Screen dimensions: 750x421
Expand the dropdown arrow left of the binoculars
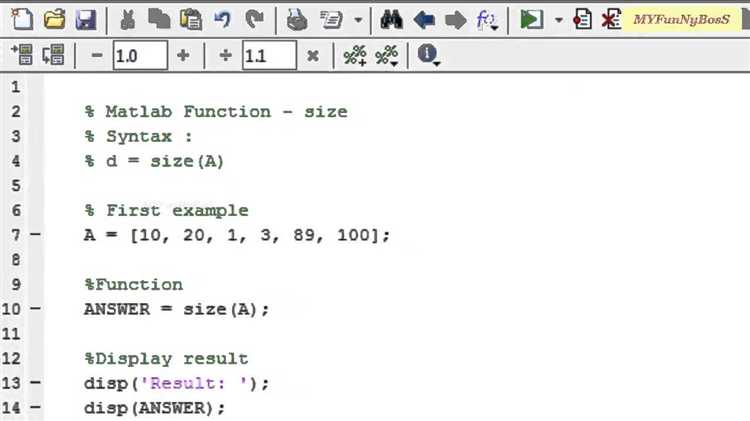click(x=358, y=20)
